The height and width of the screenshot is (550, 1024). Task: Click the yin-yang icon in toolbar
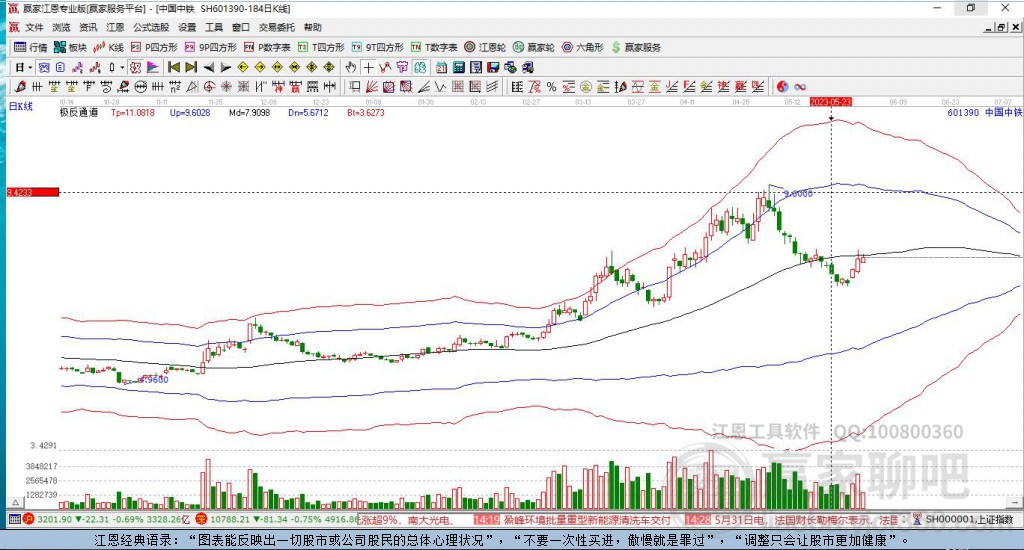pos(783,87)
